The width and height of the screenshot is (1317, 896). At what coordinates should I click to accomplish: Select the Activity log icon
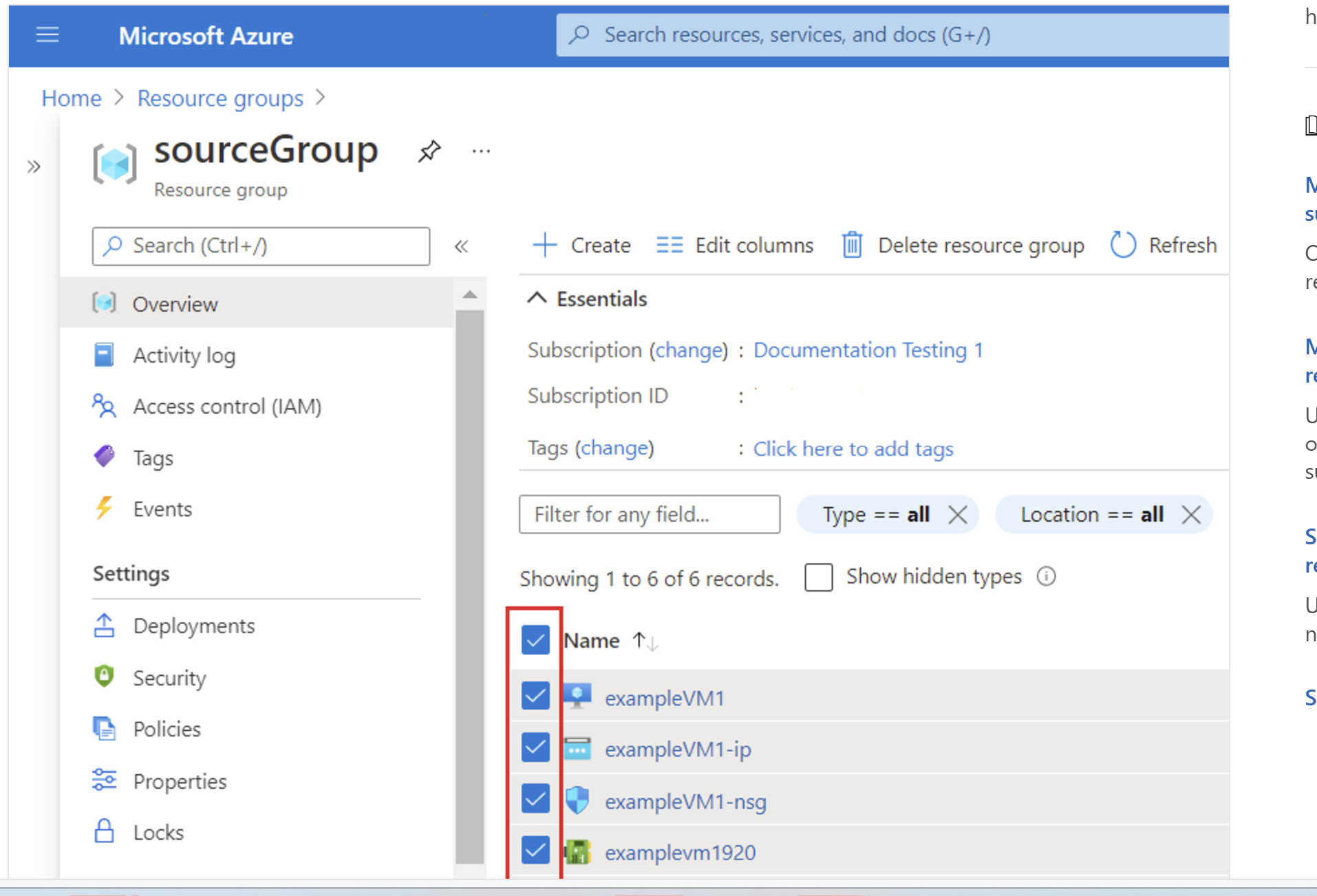(105, 354)
